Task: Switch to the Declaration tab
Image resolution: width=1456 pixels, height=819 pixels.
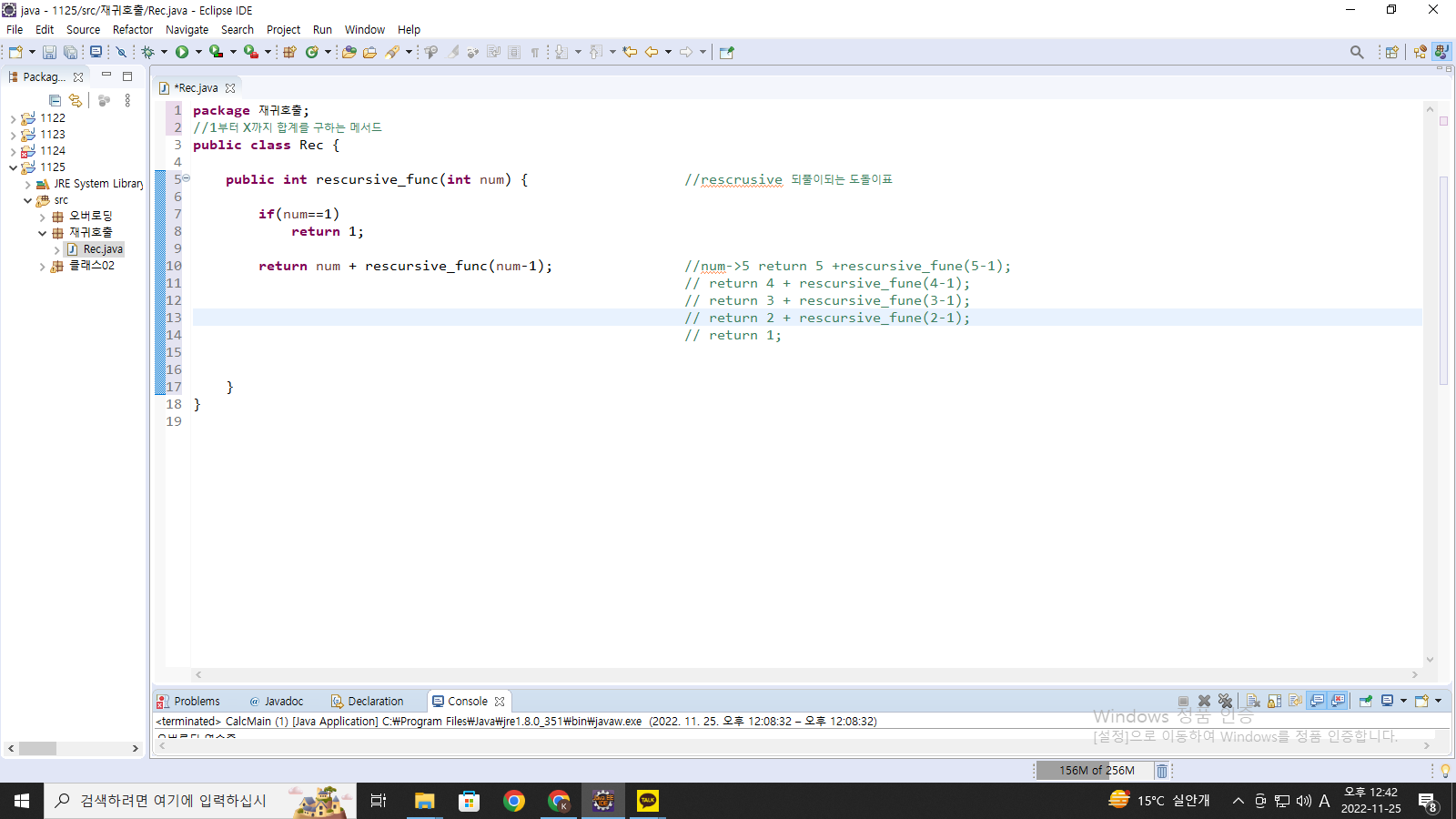Action: (368, 702)
